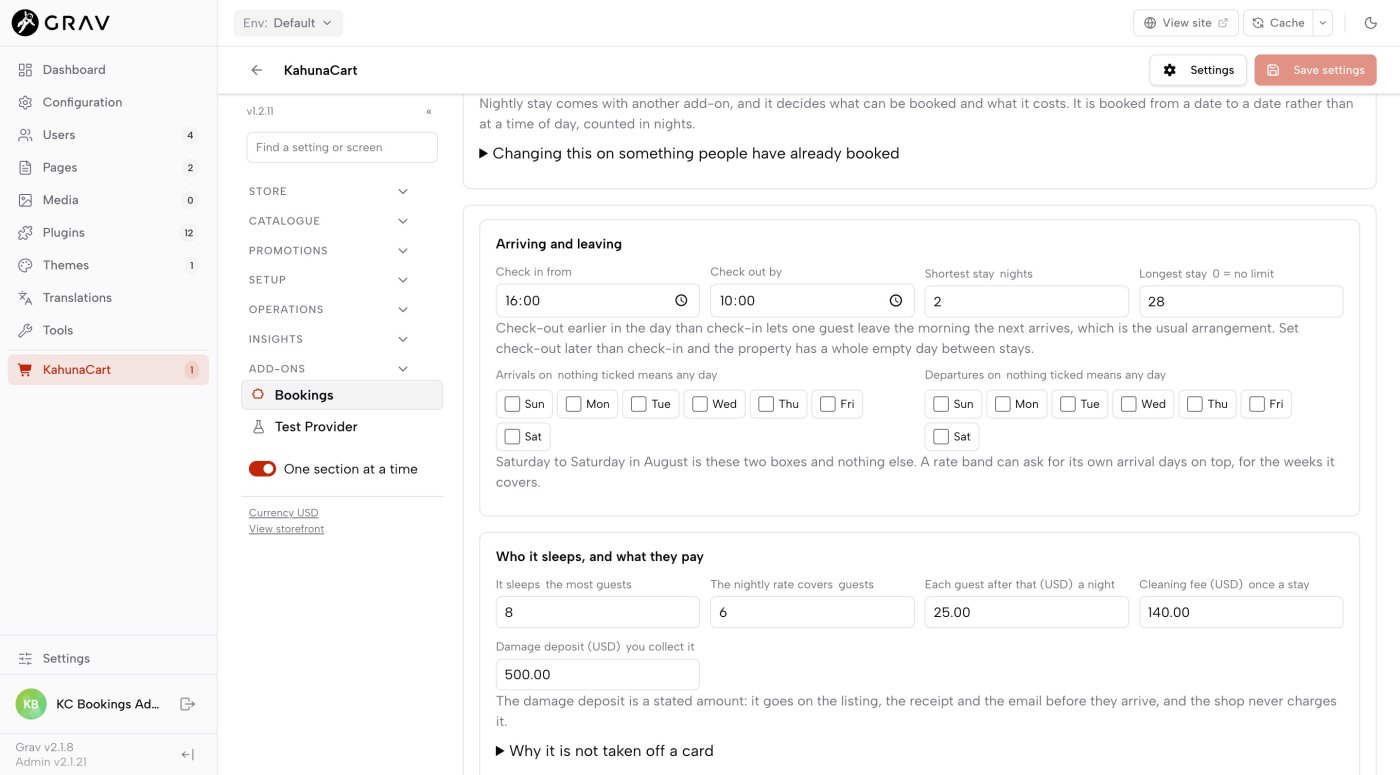The width and height of the screenshot is (1400, 775).
Task: Click the View site button
Action: click(1186, 23)
